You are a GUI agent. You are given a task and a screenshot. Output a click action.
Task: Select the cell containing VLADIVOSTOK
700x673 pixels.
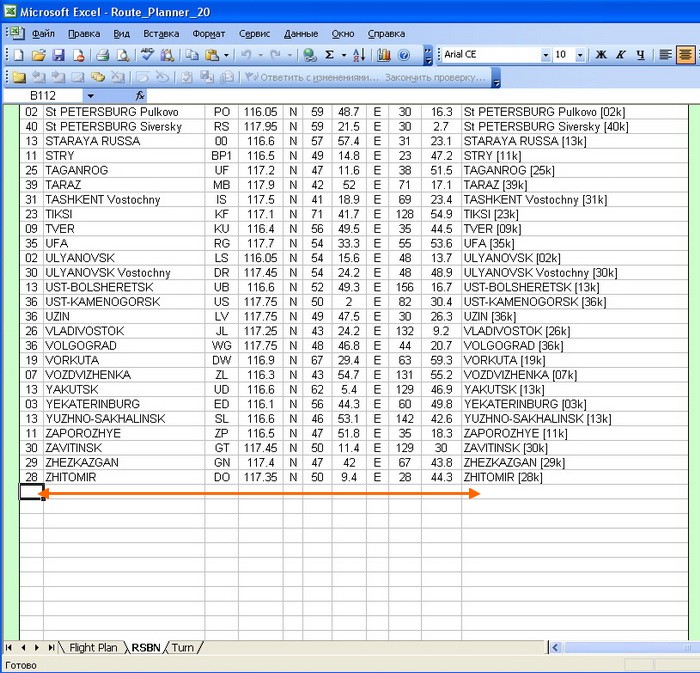click(x=85, y=331)
